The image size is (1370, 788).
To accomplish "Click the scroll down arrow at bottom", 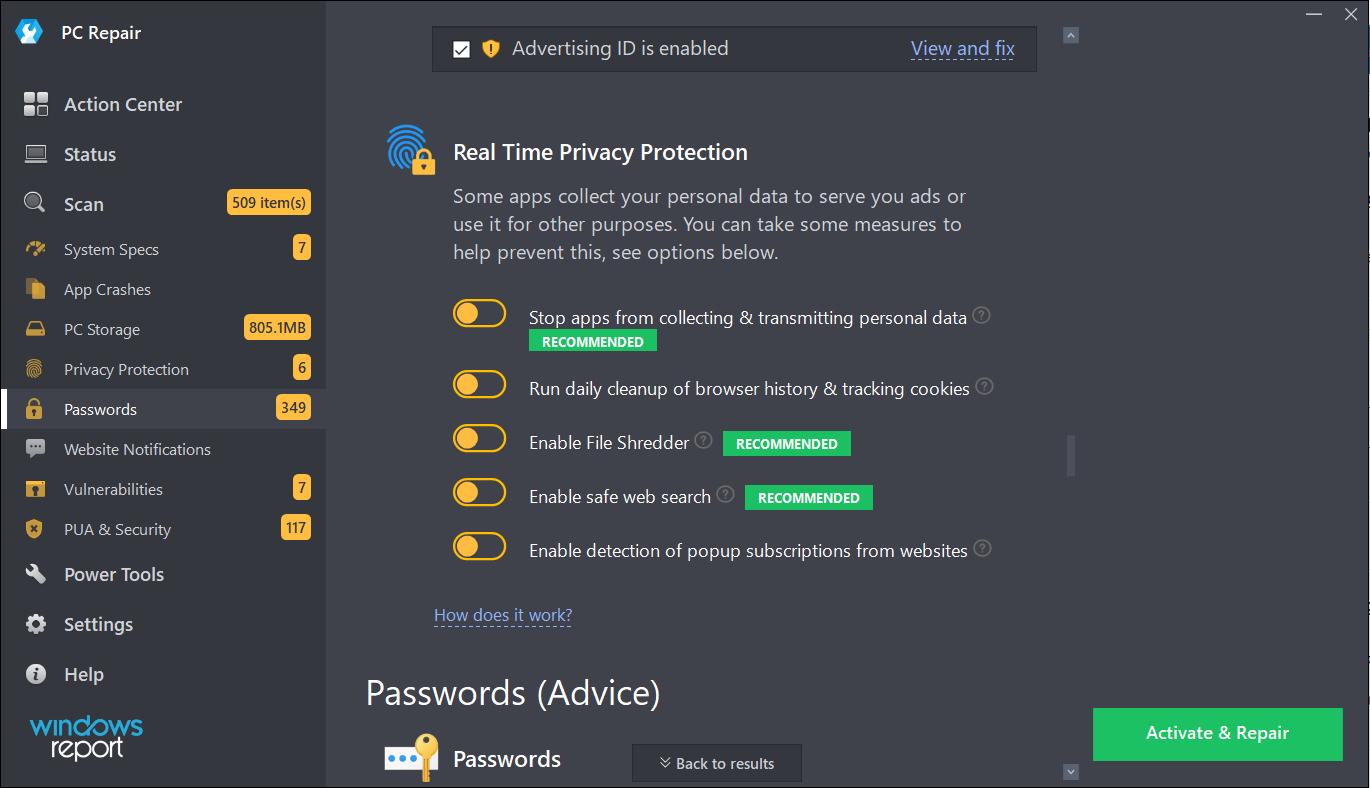I will click(1071, 772).
